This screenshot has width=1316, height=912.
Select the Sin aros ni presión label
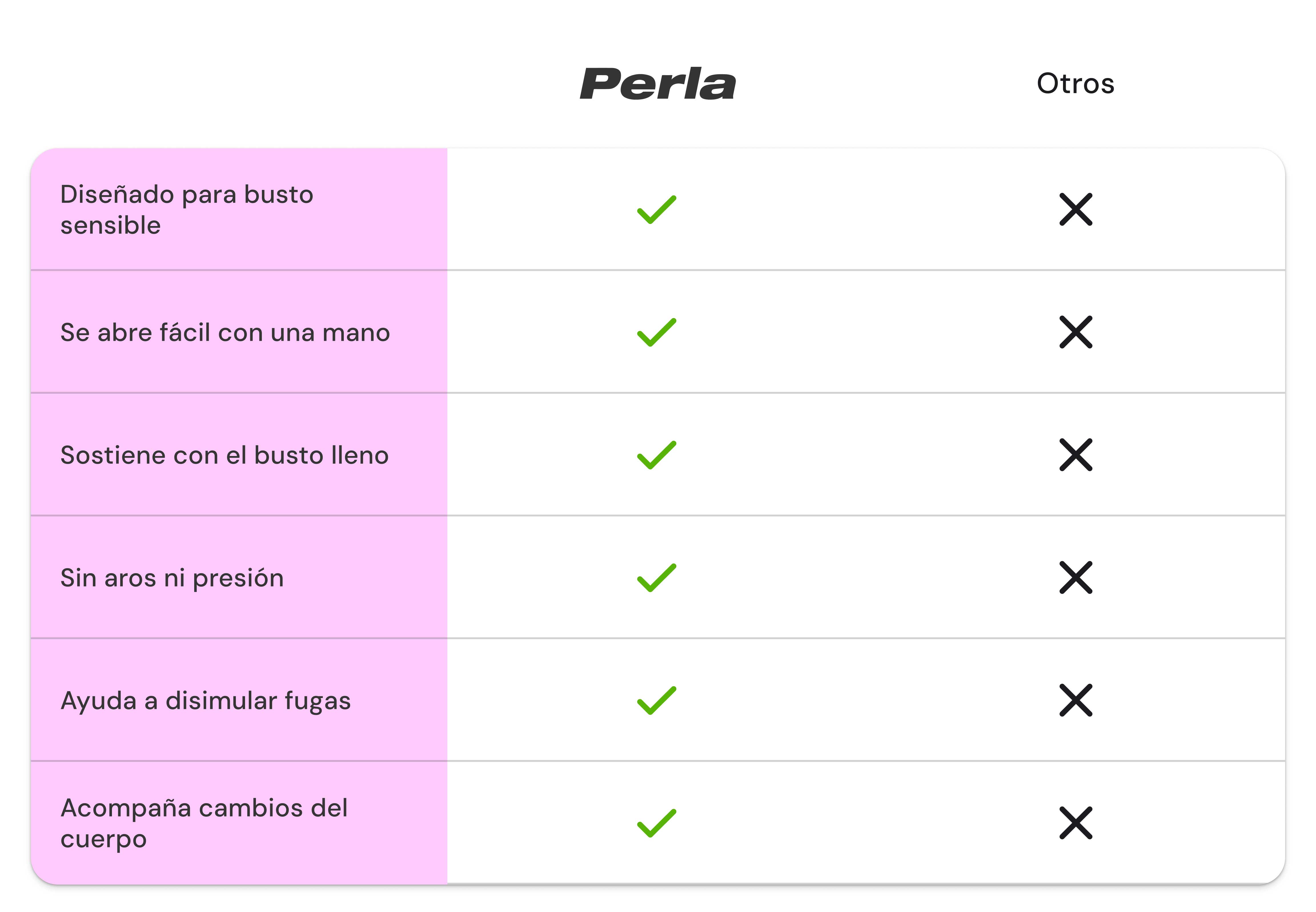click(172, 578)
